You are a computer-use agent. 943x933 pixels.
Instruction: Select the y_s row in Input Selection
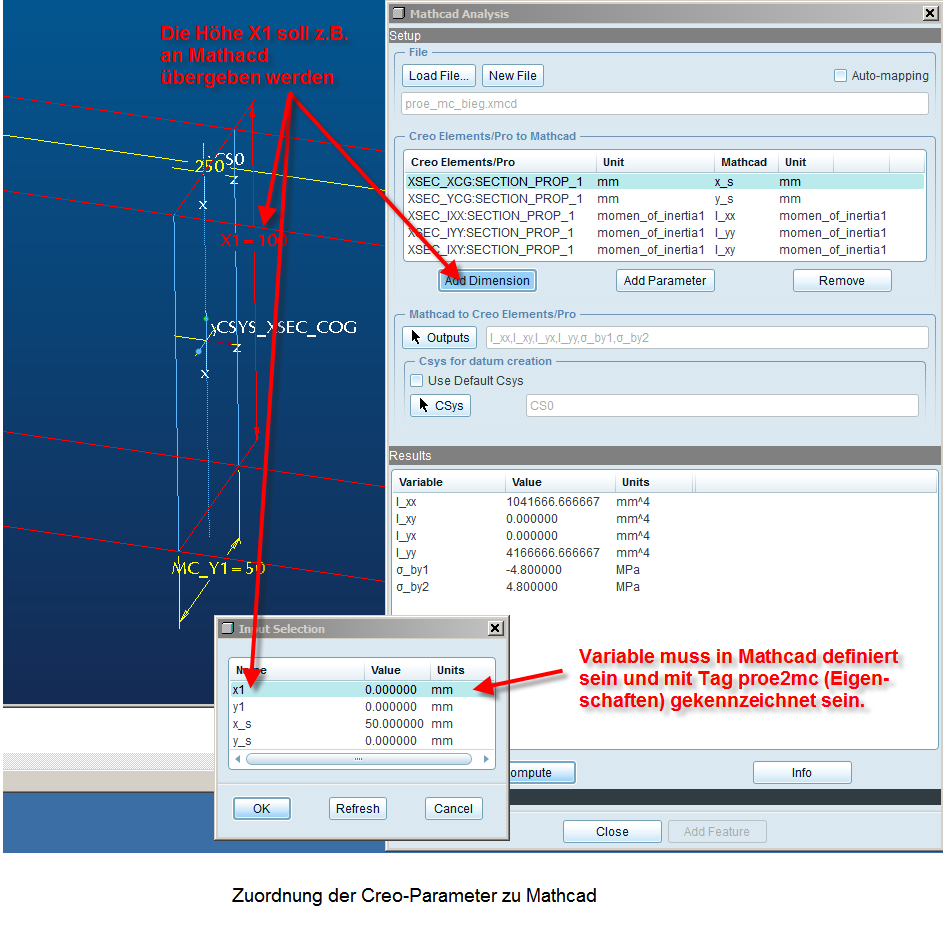pyautogui.click(x=362, y=740)
